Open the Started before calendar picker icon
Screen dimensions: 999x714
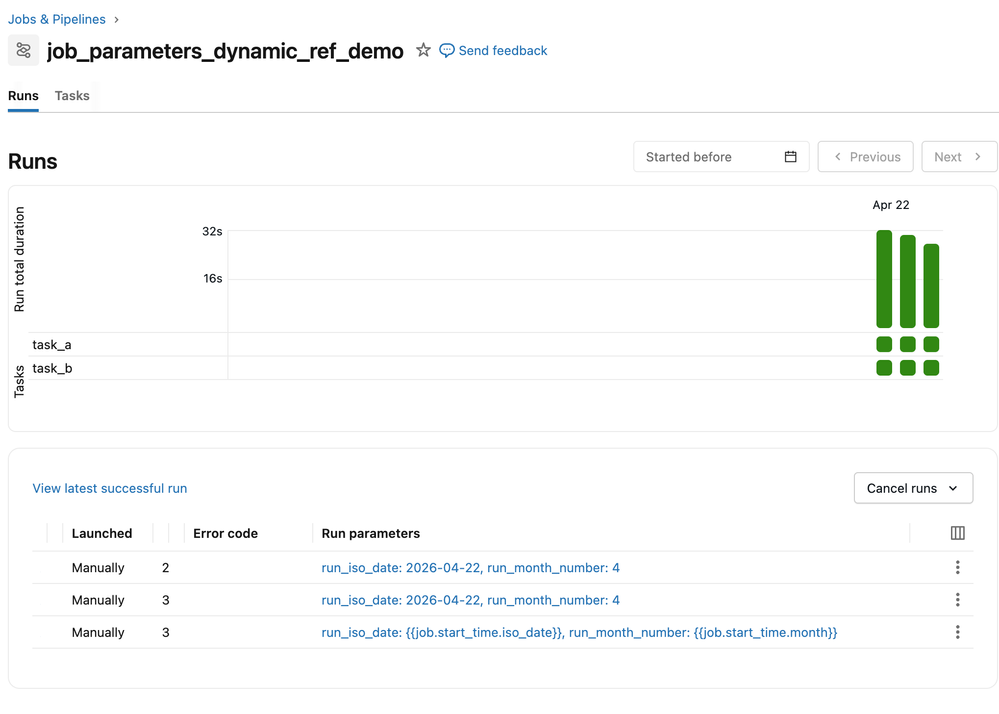pyautogui.click(x=789, y=156)
